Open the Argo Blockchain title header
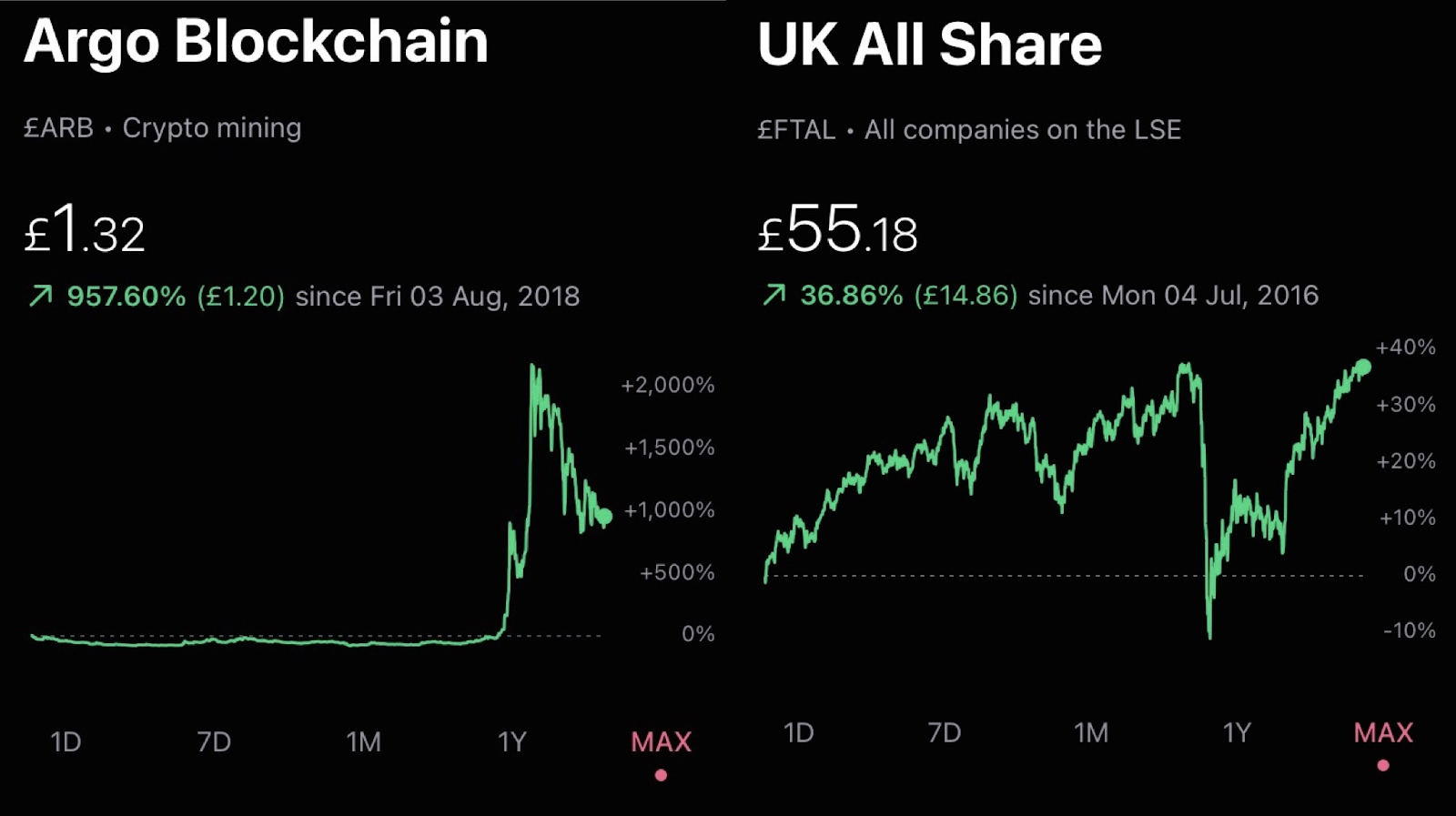The height and width of the screenshot is (816, 1456). tap(257, 41)
